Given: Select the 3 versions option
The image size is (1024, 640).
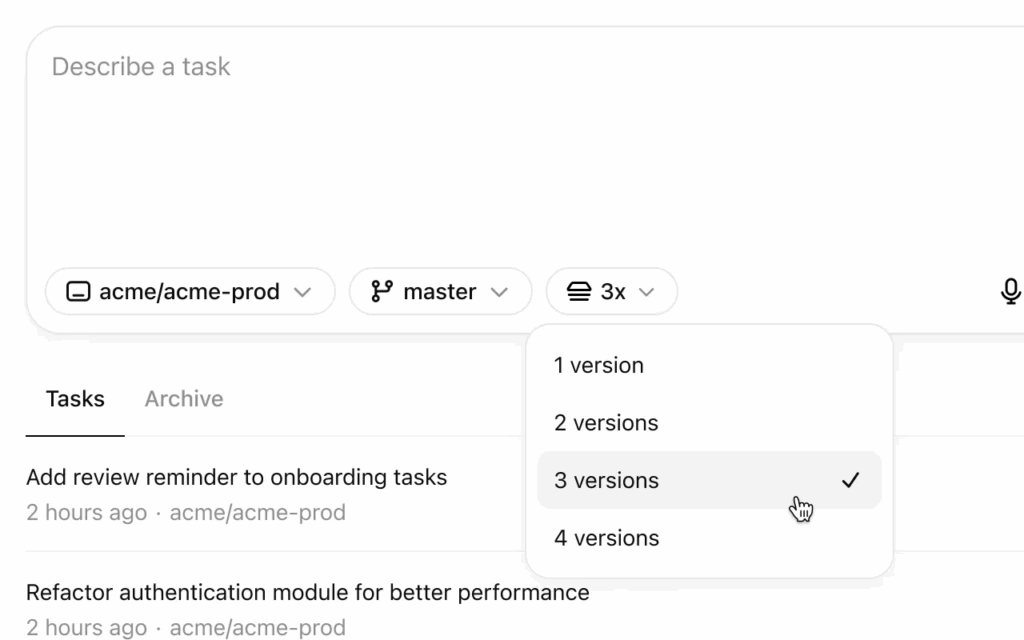Looking at the screenshot, I should coord(709,480).
